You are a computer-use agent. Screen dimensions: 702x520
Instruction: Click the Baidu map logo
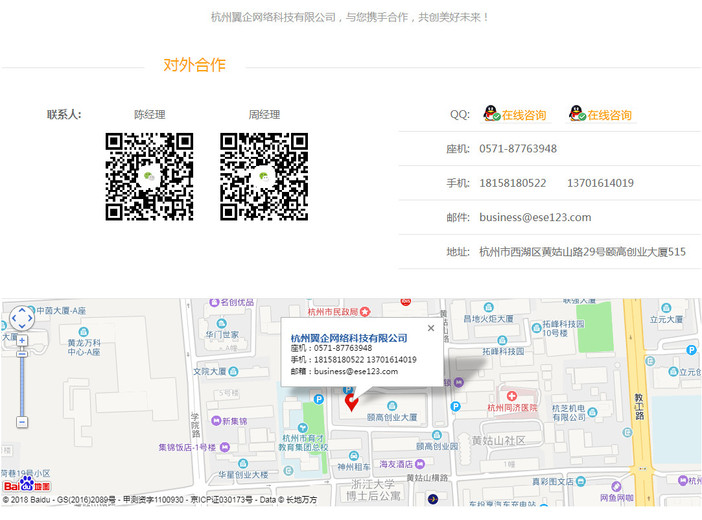tap(25, 484)
